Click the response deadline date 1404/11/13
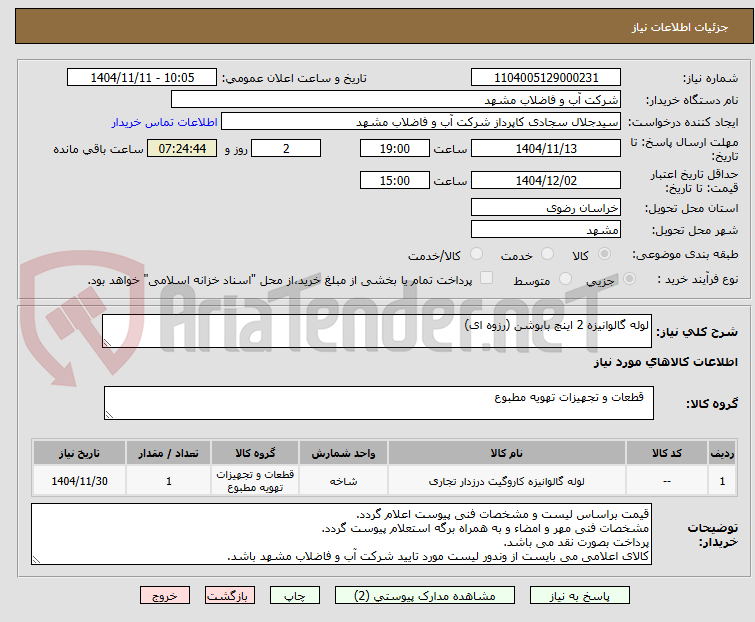The width and height of the screenshot is (755, 622). (x=546, y=148)
